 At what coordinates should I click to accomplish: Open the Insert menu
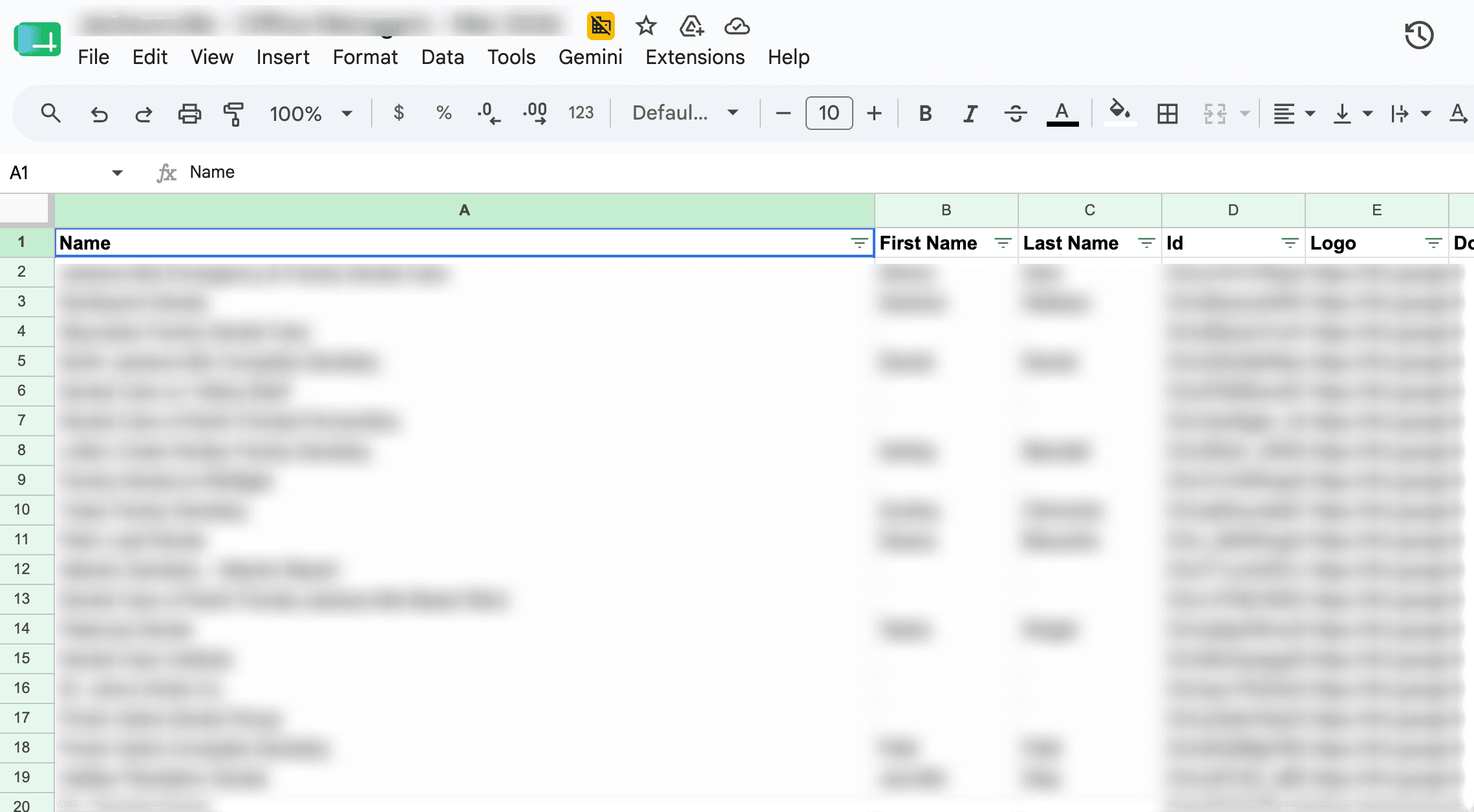pos(283,58)
